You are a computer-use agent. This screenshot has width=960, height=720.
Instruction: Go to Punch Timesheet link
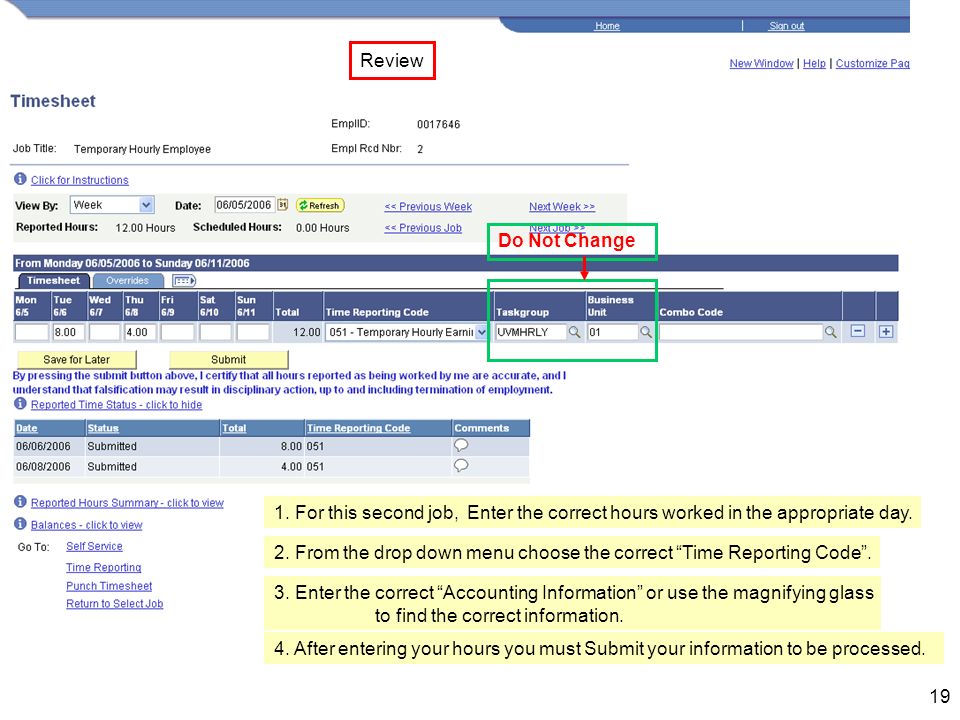[109, 586]
